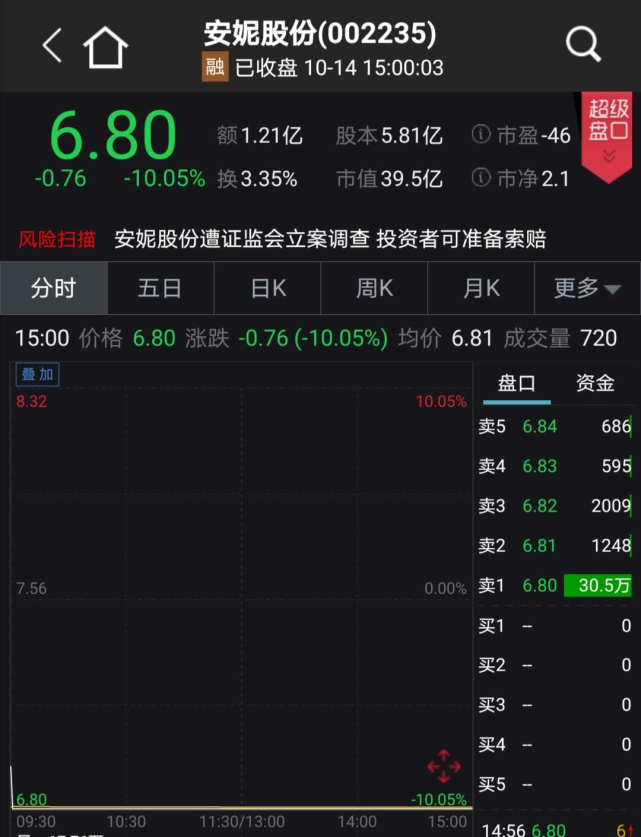
Task: Switch to the 周K tab
Action: coord(374,288)
